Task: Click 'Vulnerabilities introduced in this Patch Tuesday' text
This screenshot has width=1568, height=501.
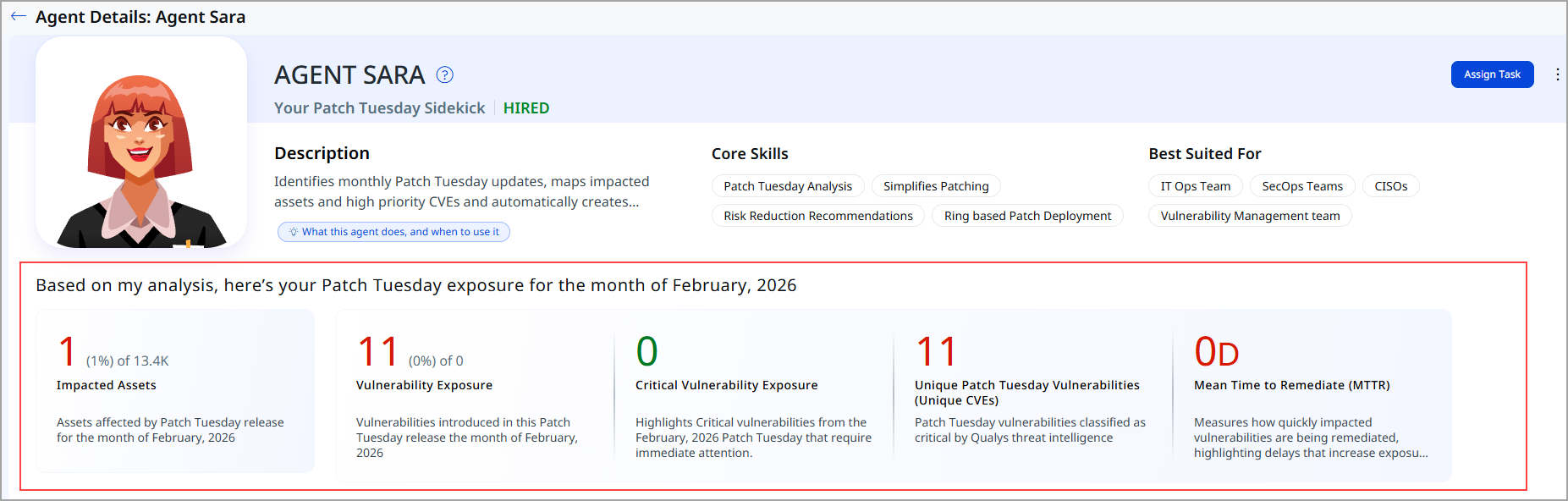Action: (x=467, y=438)
